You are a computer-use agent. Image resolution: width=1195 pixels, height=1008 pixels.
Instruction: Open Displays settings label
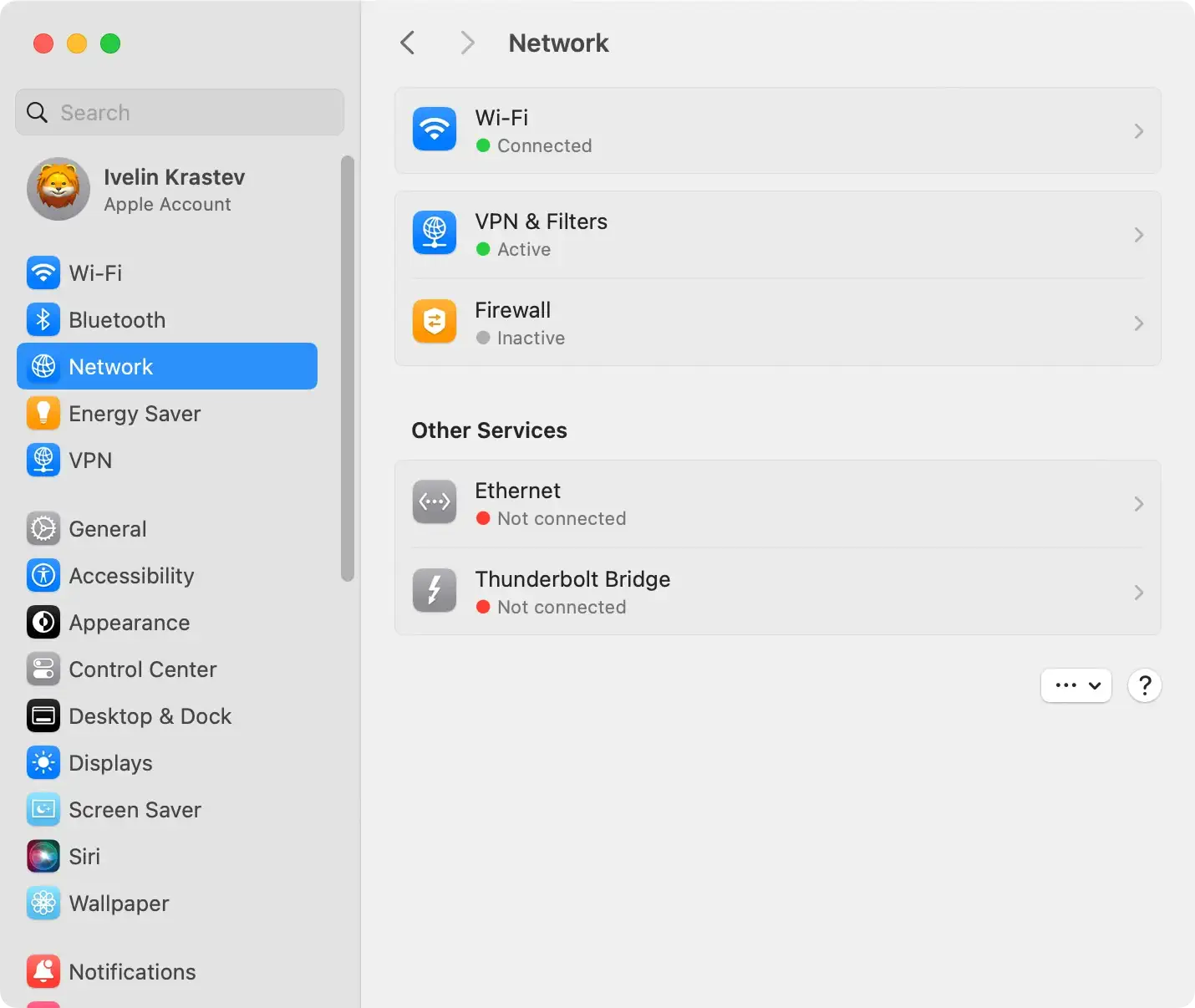[110, 763]
